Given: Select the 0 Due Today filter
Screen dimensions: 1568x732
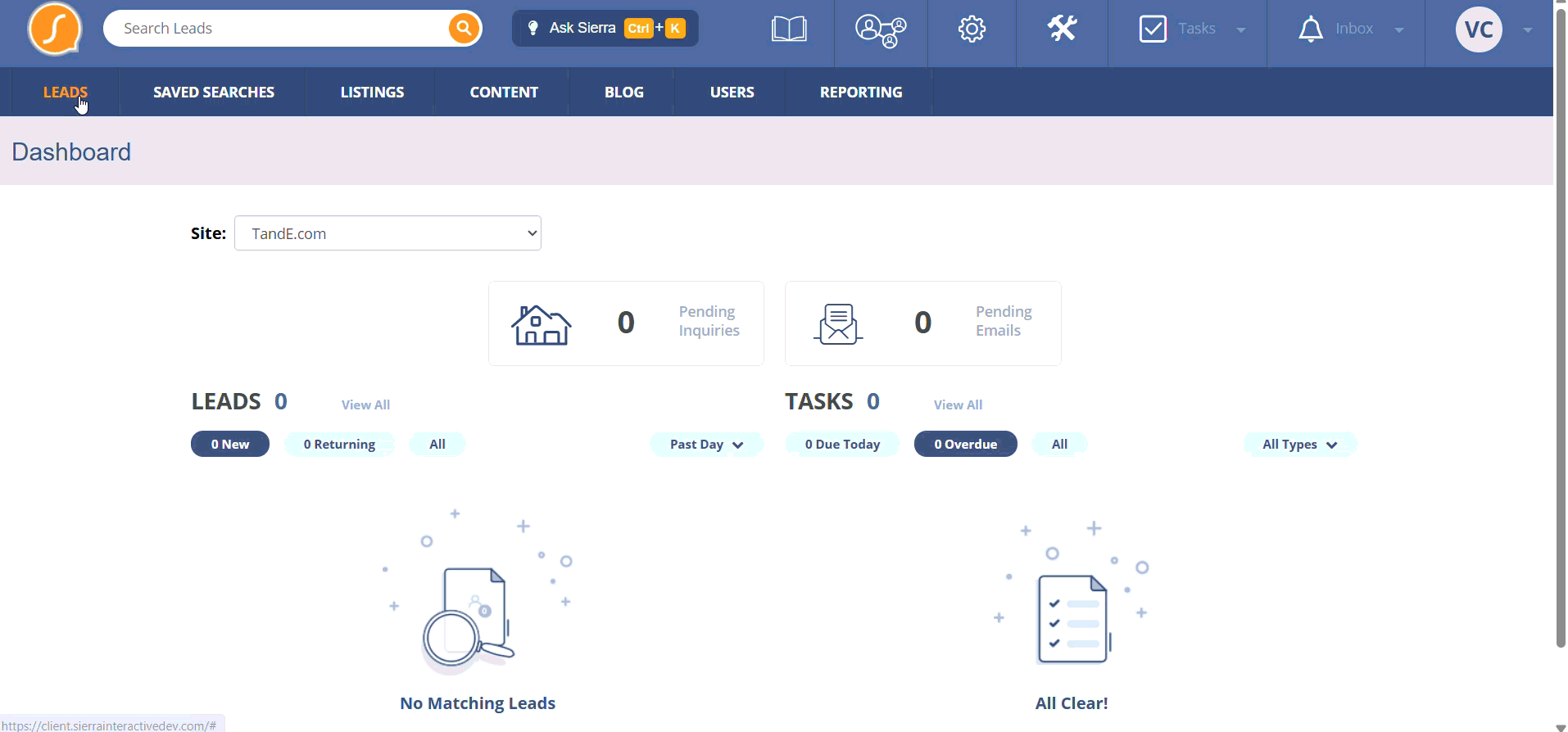Looking at the screenshot, I should [x=842, y=444].
